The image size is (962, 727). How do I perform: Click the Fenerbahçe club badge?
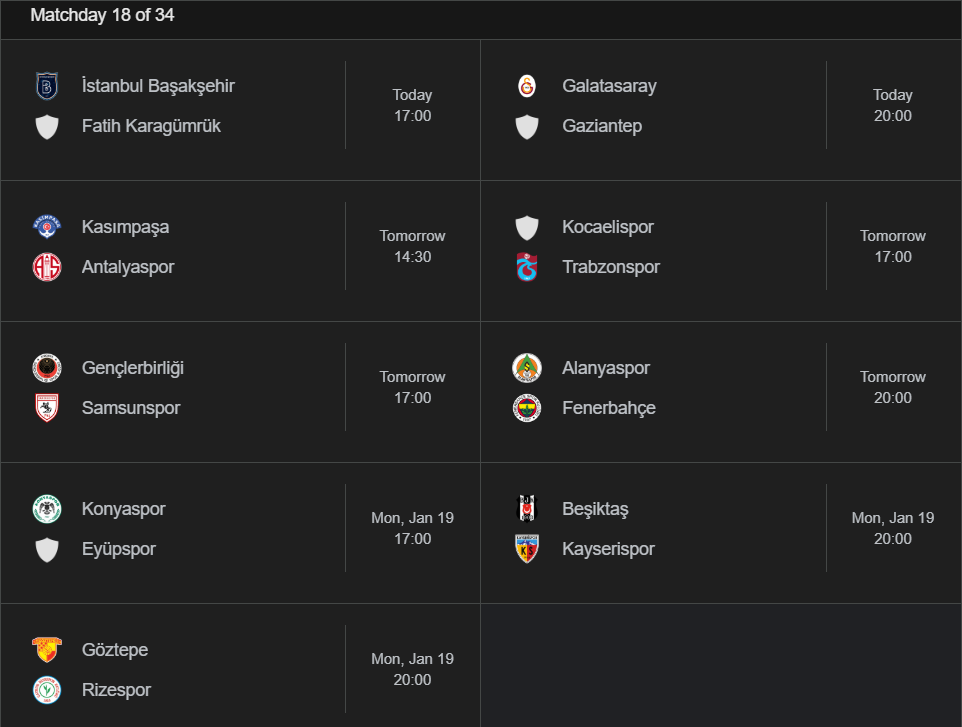pos(527,408)
